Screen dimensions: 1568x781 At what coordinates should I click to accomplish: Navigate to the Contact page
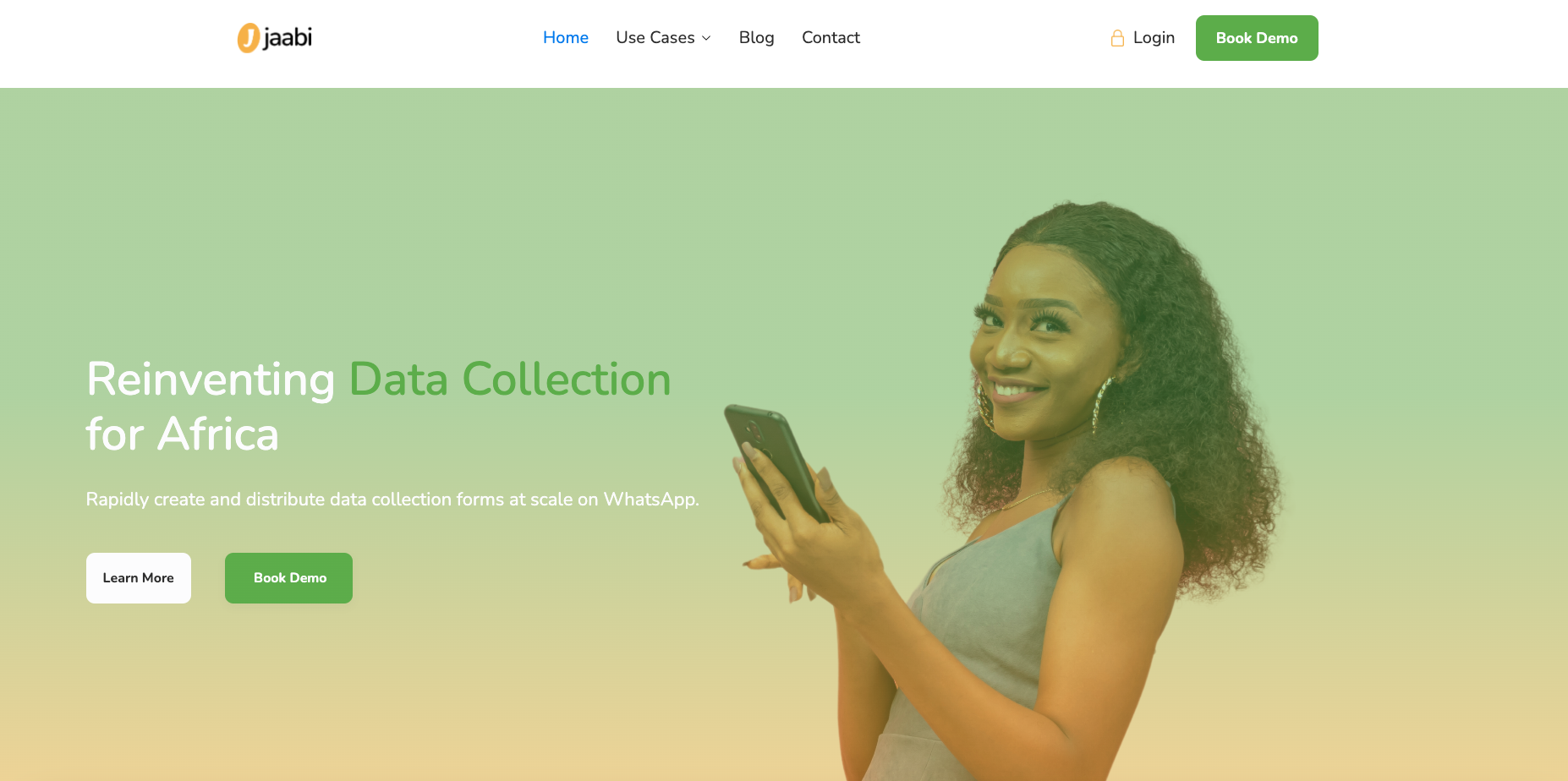(x=831, y=38)
